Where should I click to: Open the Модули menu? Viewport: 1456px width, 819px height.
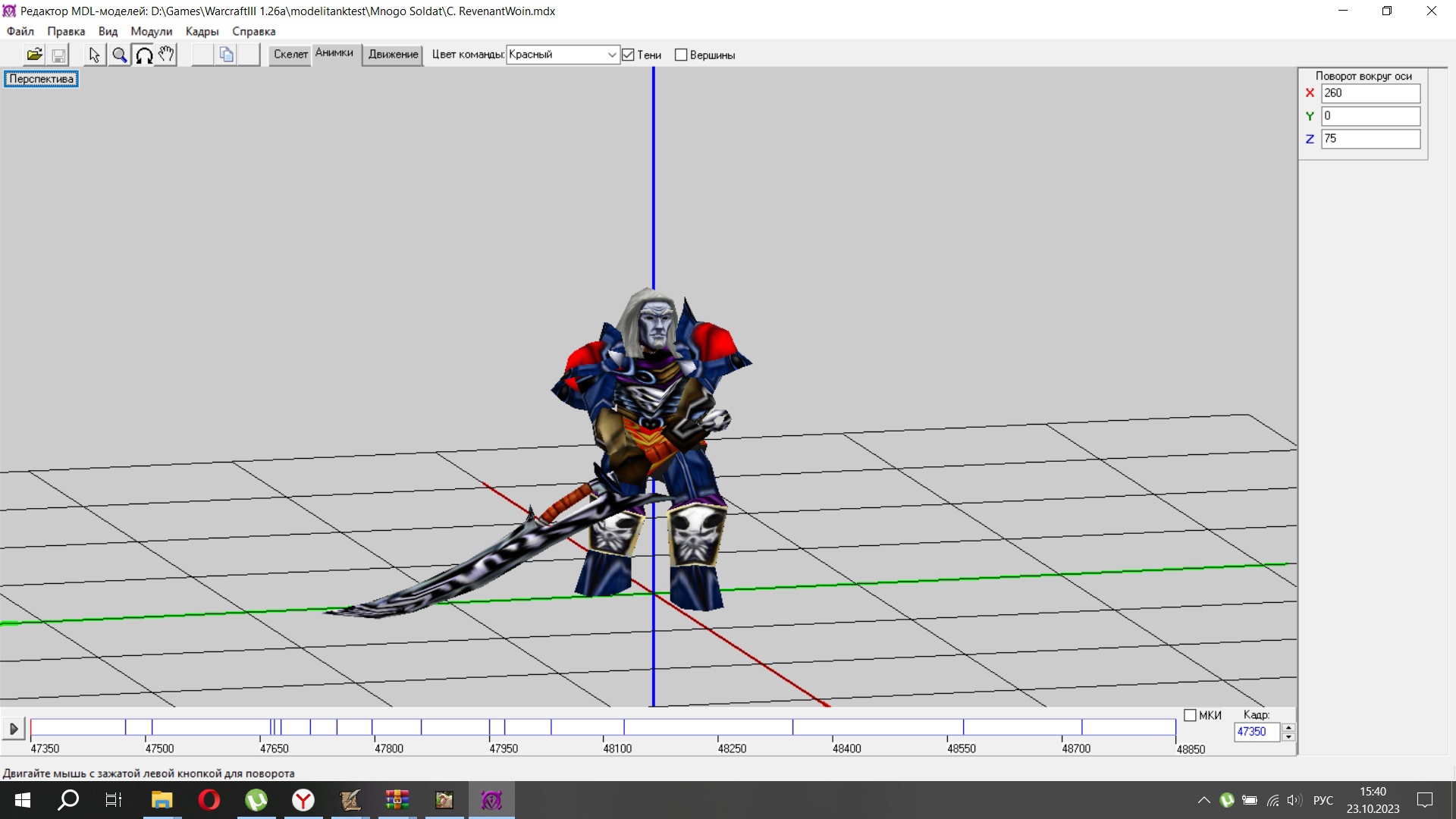pos(151,31)
